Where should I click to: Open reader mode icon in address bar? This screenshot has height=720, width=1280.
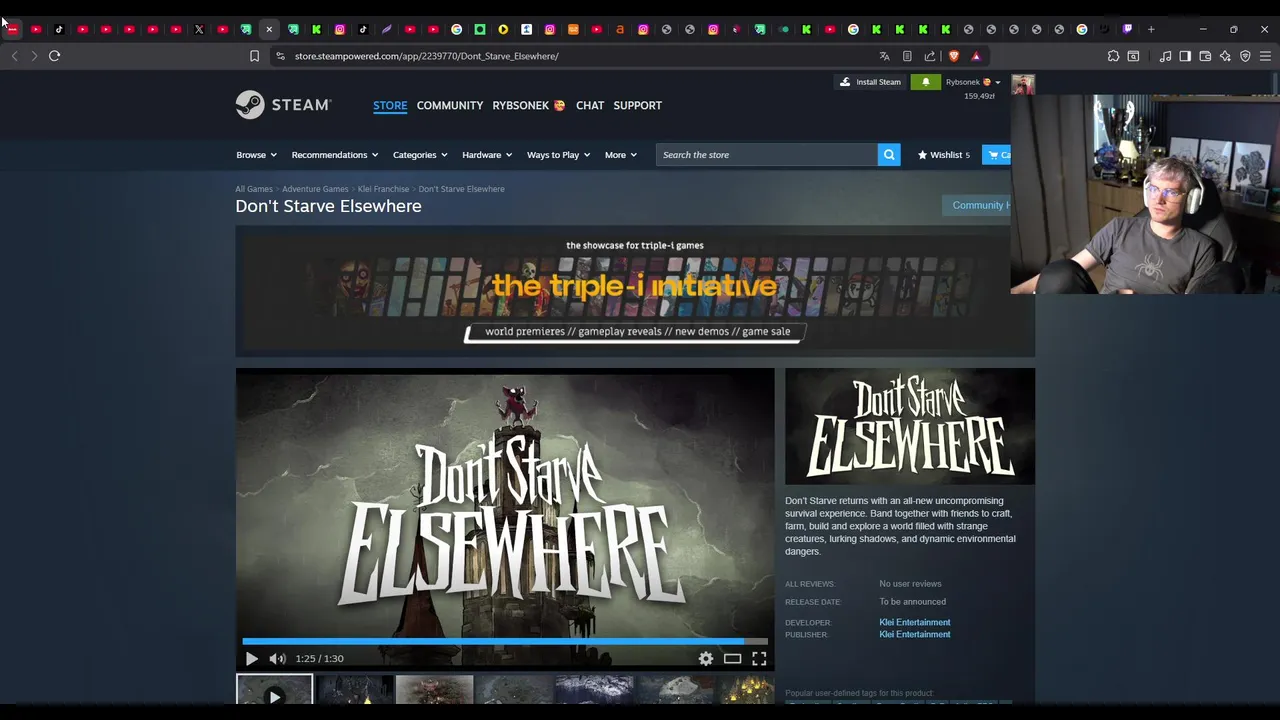[907, 56]
